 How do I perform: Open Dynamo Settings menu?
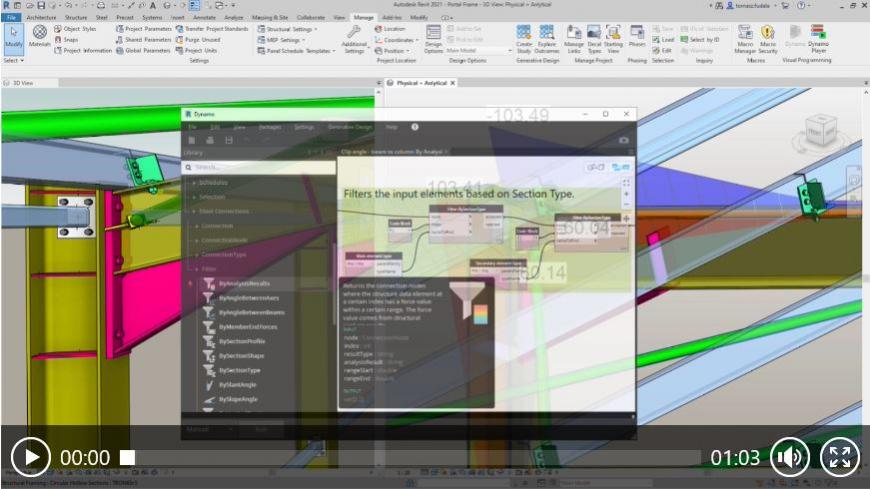tap(304, 127)
